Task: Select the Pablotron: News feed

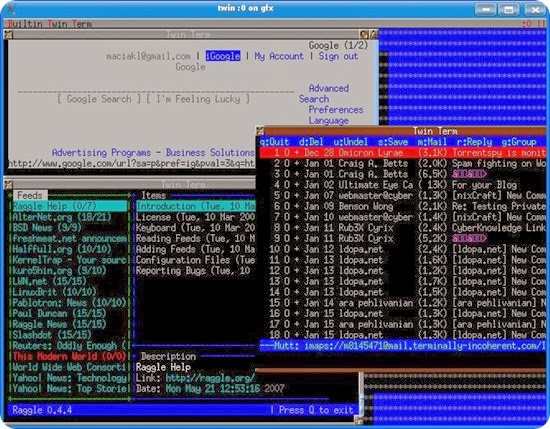Action: pos(70,303)
